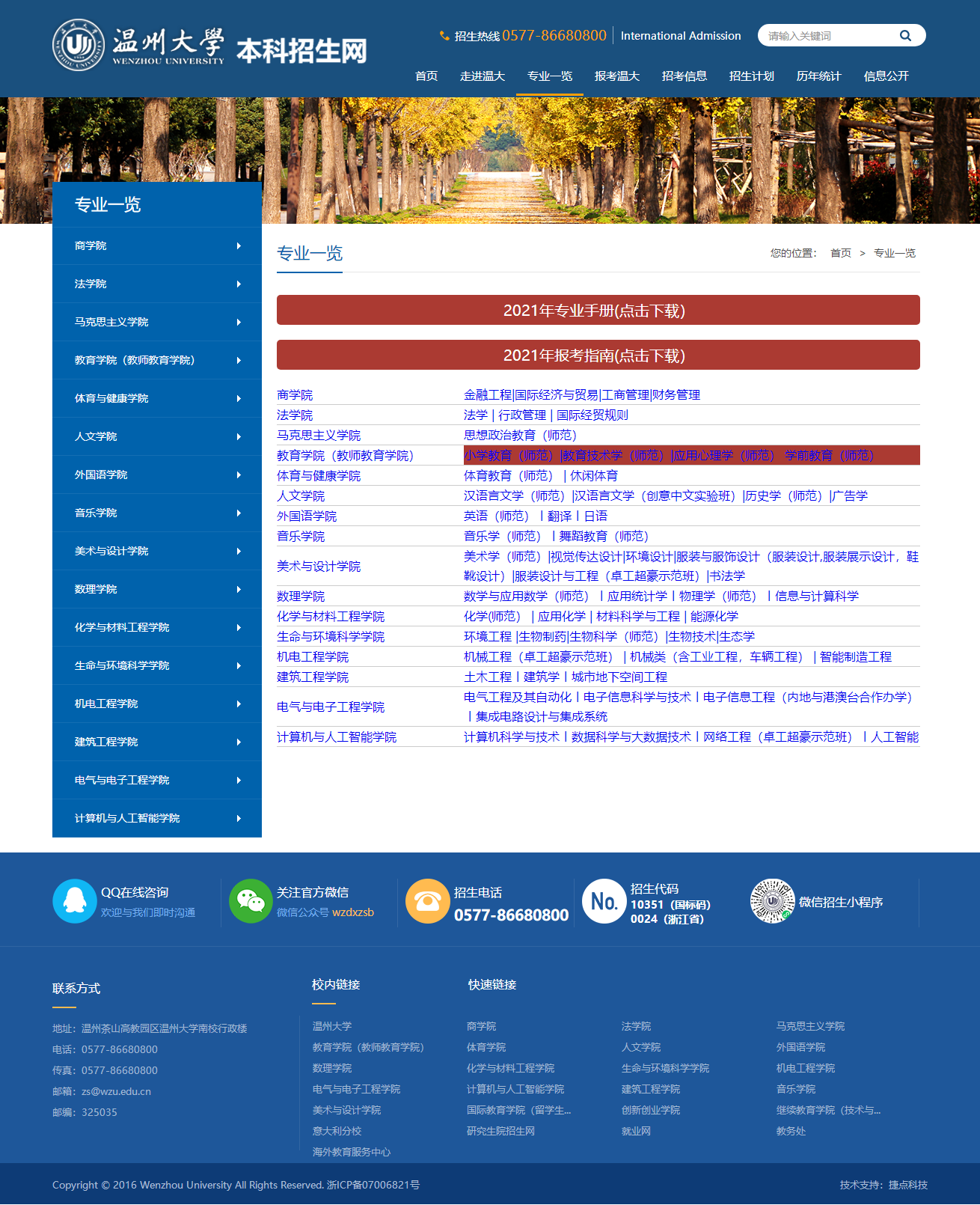Open 信息公开 navigation item

[x=886, y=76]
